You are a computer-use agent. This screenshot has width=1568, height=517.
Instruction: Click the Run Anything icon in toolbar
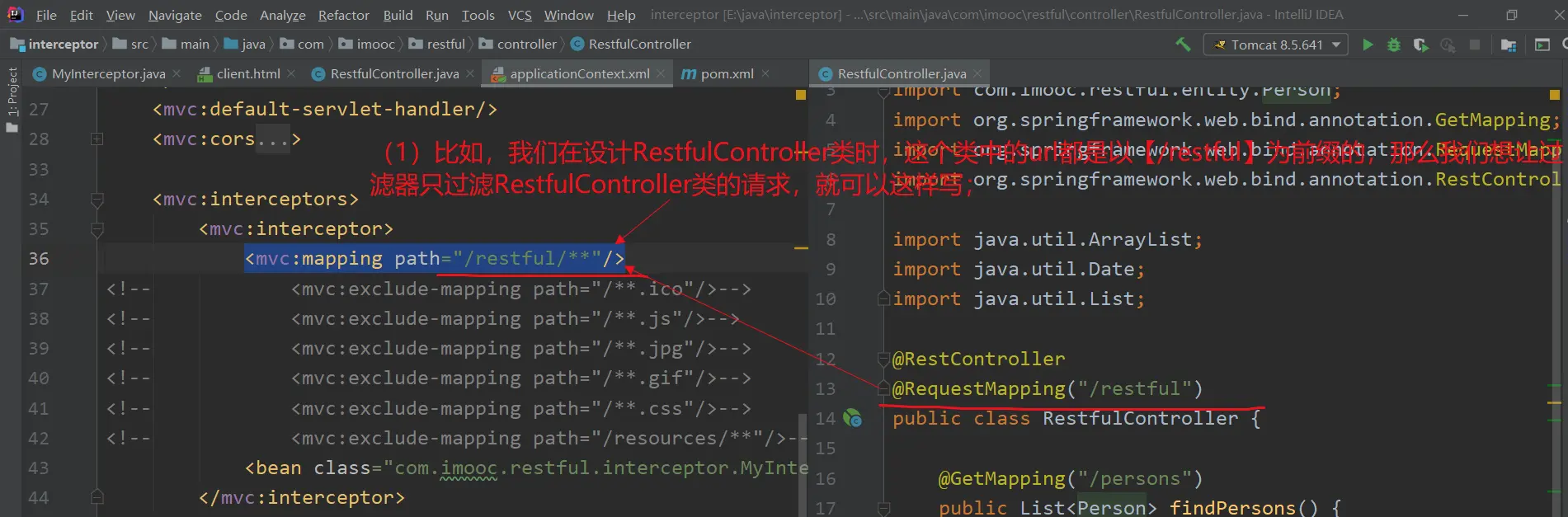pos(1542,45)
